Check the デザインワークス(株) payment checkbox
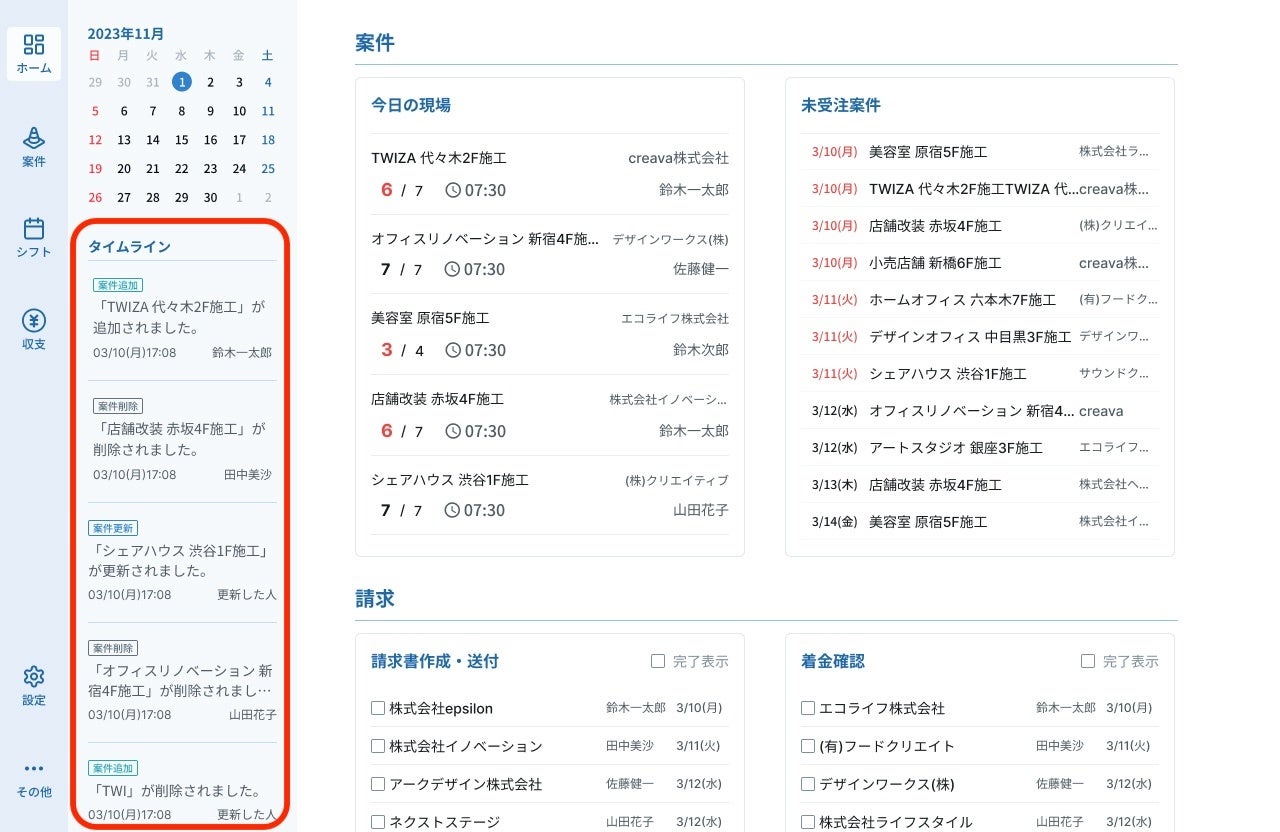Viewport: 1280px width, 832px height. [808, 784]
